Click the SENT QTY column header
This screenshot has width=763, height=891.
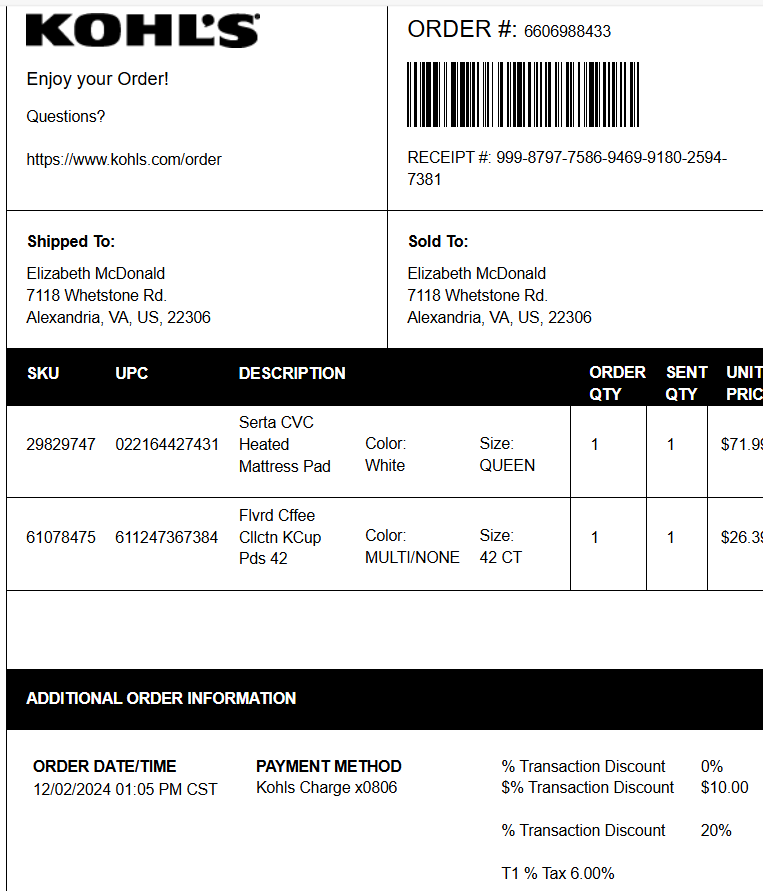(686, 383)
